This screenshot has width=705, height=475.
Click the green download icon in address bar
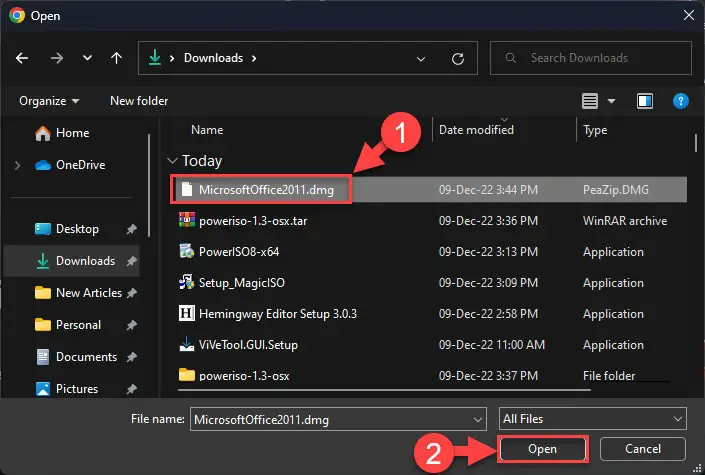(155, 58)
